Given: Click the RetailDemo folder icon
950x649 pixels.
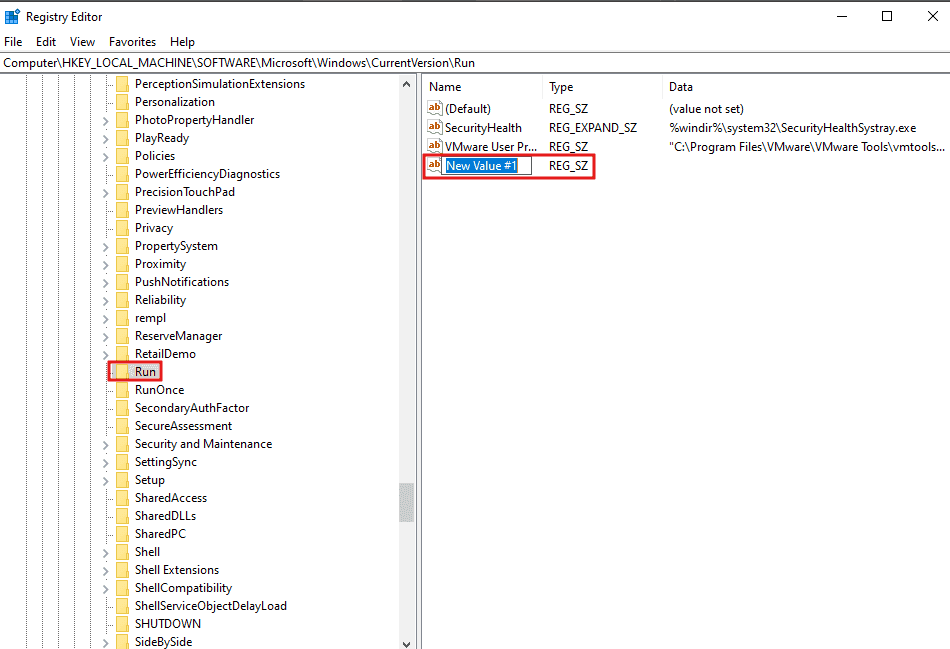Looking at the screenshot, I should [x=122, y=354].
